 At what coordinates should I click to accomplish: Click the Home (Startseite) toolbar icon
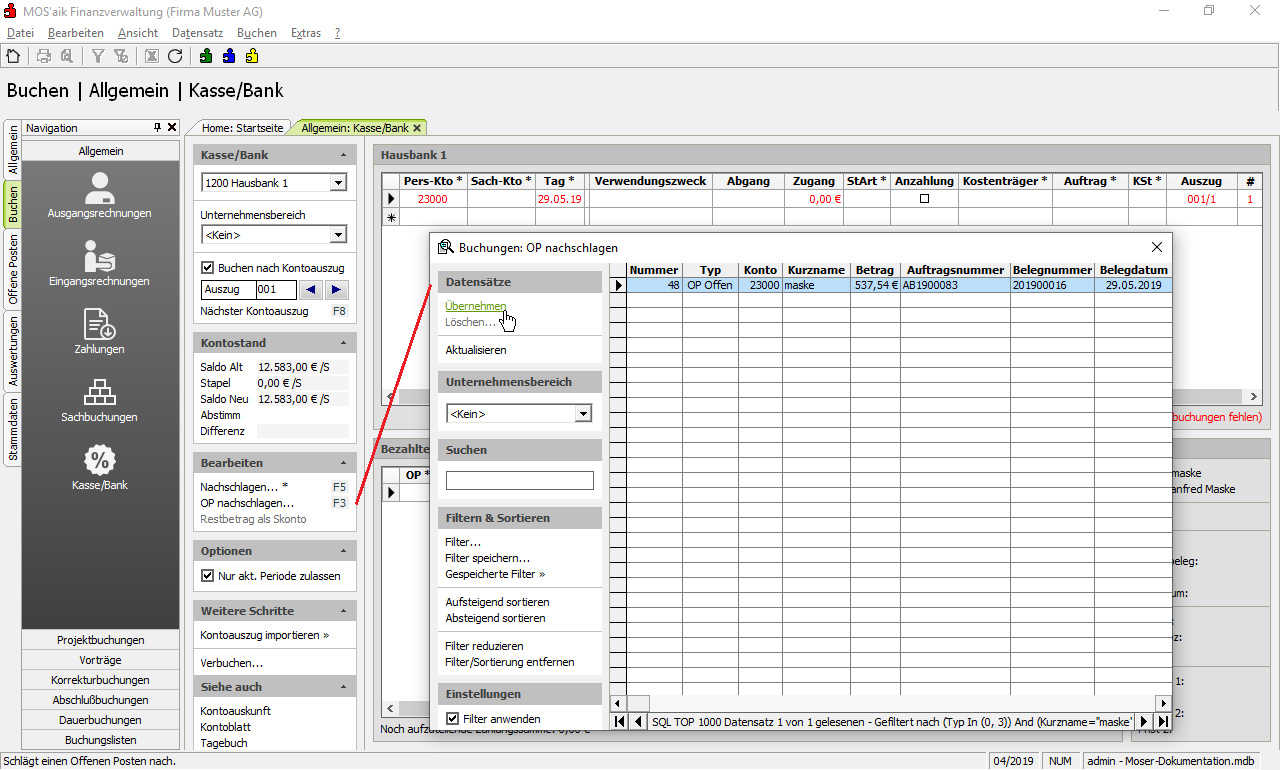(13, 56)
